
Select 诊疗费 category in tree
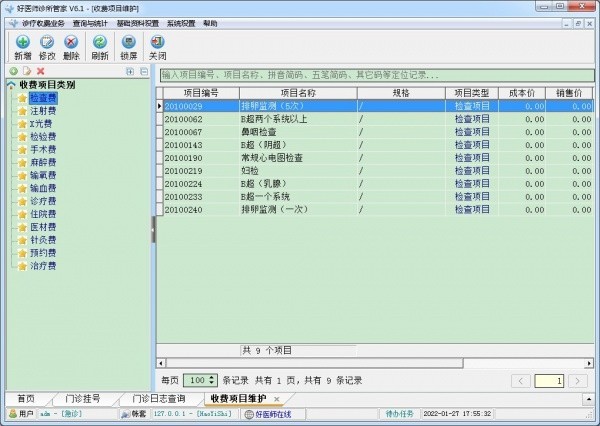(43, 201)
